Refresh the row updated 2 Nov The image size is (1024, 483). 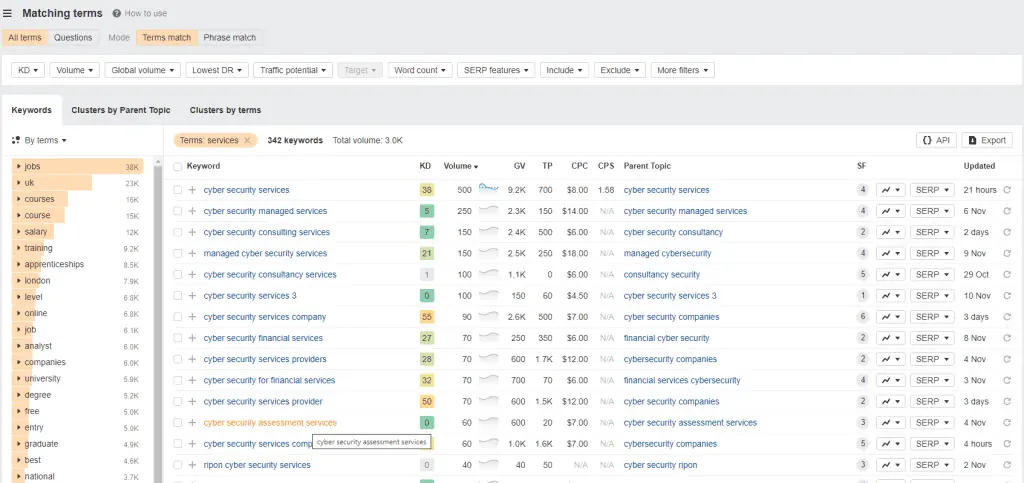point(1006,465)
